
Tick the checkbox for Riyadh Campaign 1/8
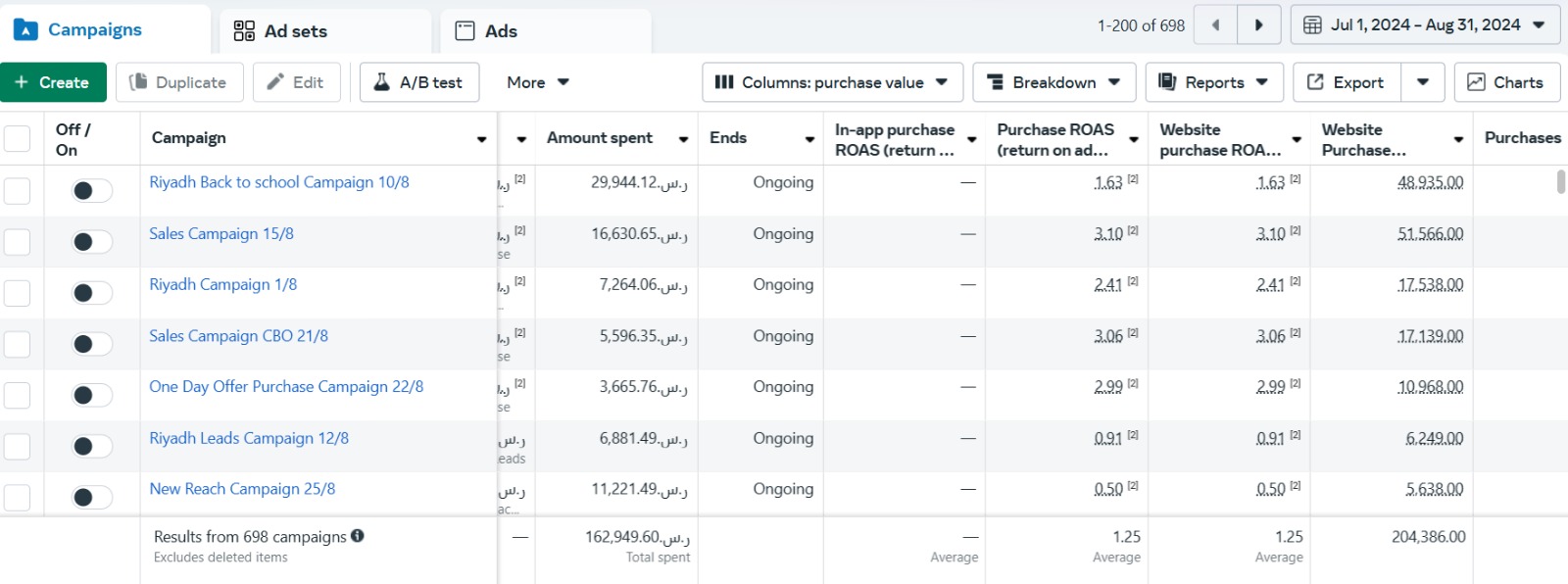[18, 293]
